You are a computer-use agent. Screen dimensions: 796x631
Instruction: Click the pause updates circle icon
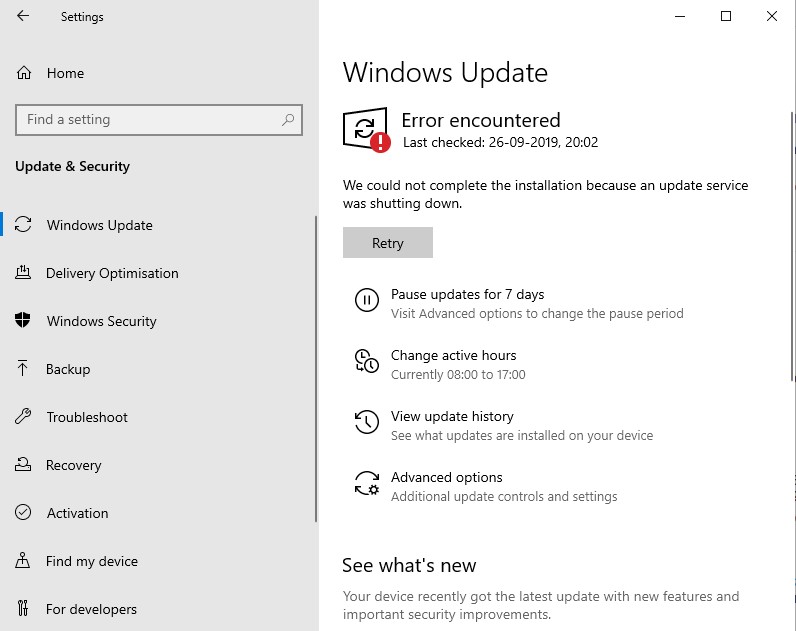click(x=367, y=300)
